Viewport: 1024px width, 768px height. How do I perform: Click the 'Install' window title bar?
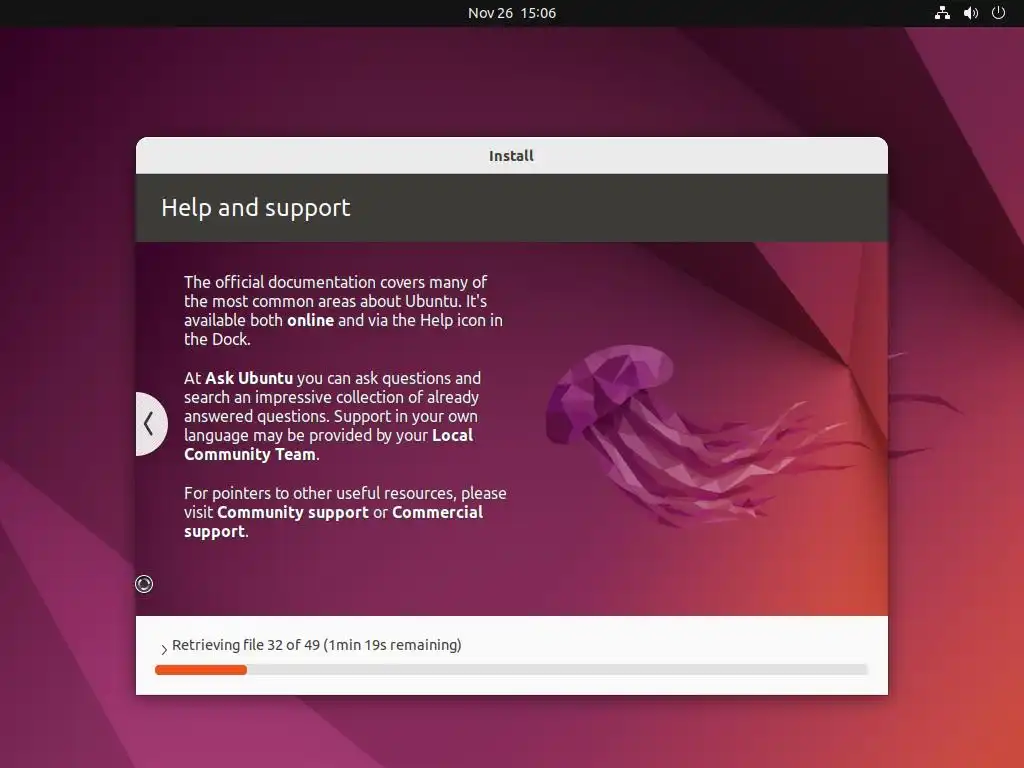511,155
